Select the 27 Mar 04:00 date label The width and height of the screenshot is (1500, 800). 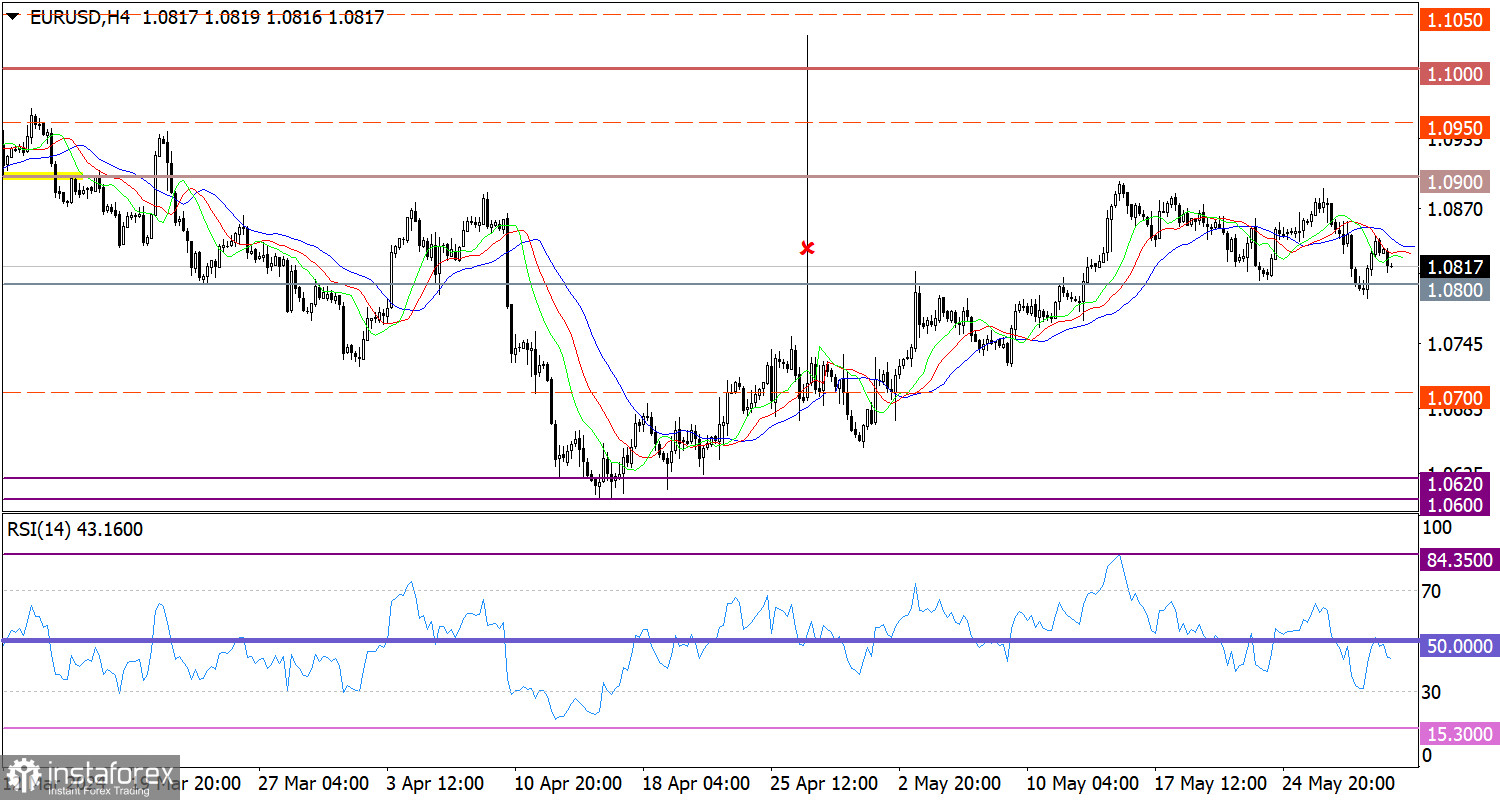tap(314, 783)
